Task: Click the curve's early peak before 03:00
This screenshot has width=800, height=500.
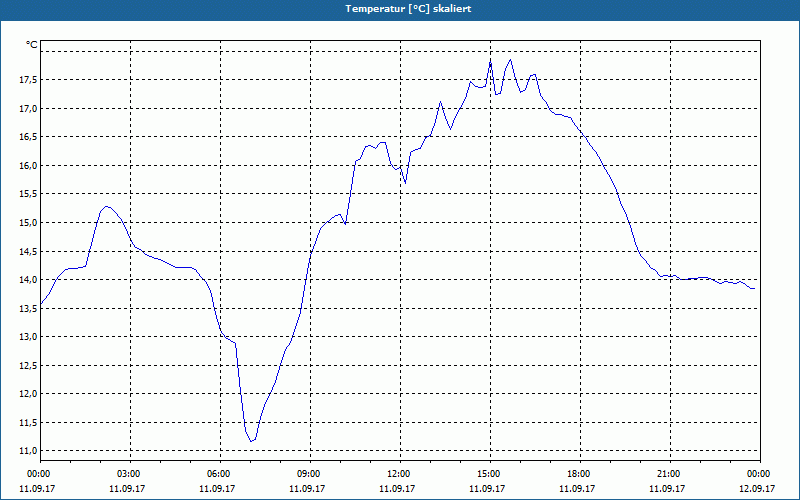Action: [107, 207]
